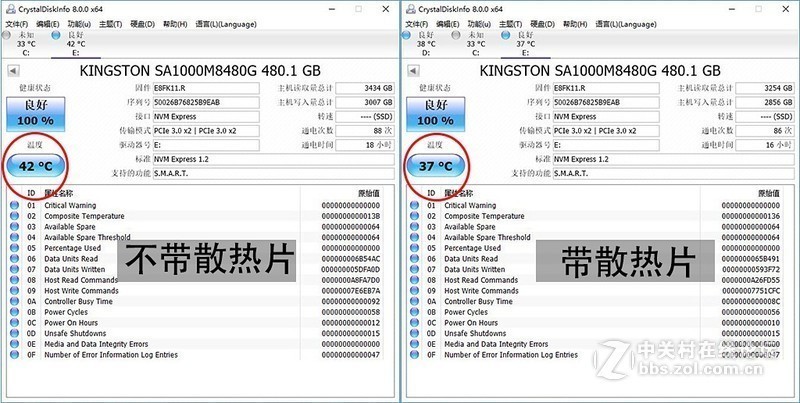
Task: Click previous disk arrow in left window
Action: click(x=13, y=71)
